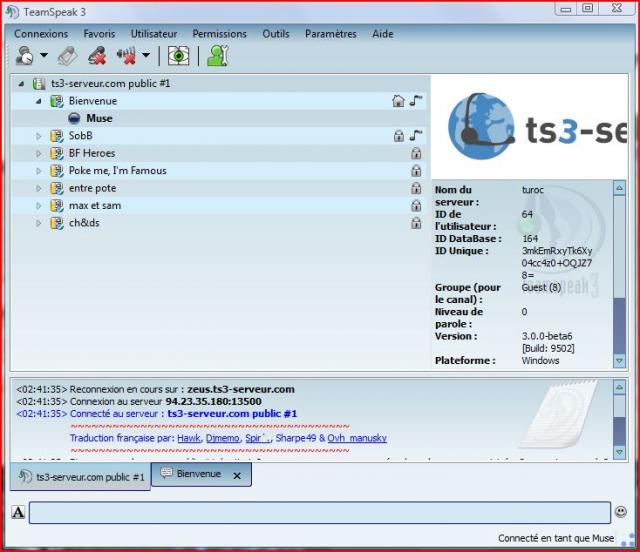Click the padlock icon on BF Heroes row
This screenshot has height=552, width=640.
click(x=416, y=153)
